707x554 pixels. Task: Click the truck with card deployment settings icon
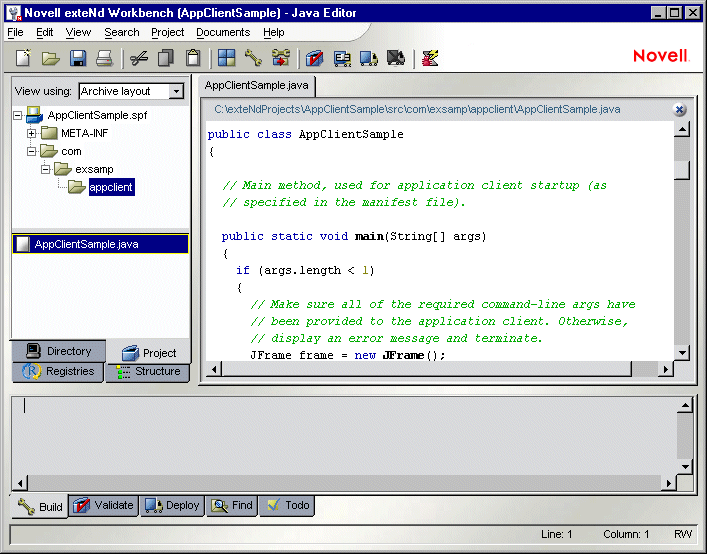point(342,58)
